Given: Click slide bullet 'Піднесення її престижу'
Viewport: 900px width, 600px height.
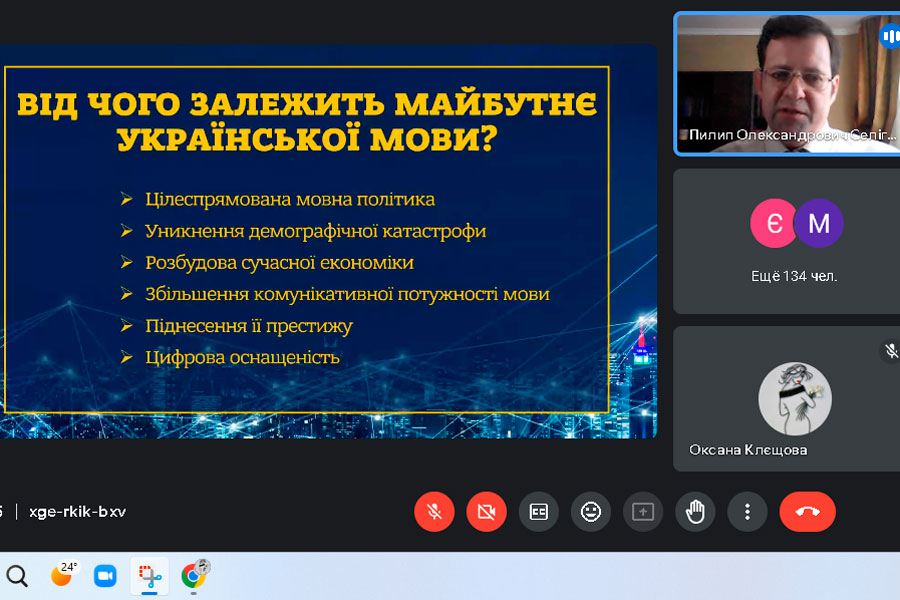Looking at the screenshot, I should [249, 326].
